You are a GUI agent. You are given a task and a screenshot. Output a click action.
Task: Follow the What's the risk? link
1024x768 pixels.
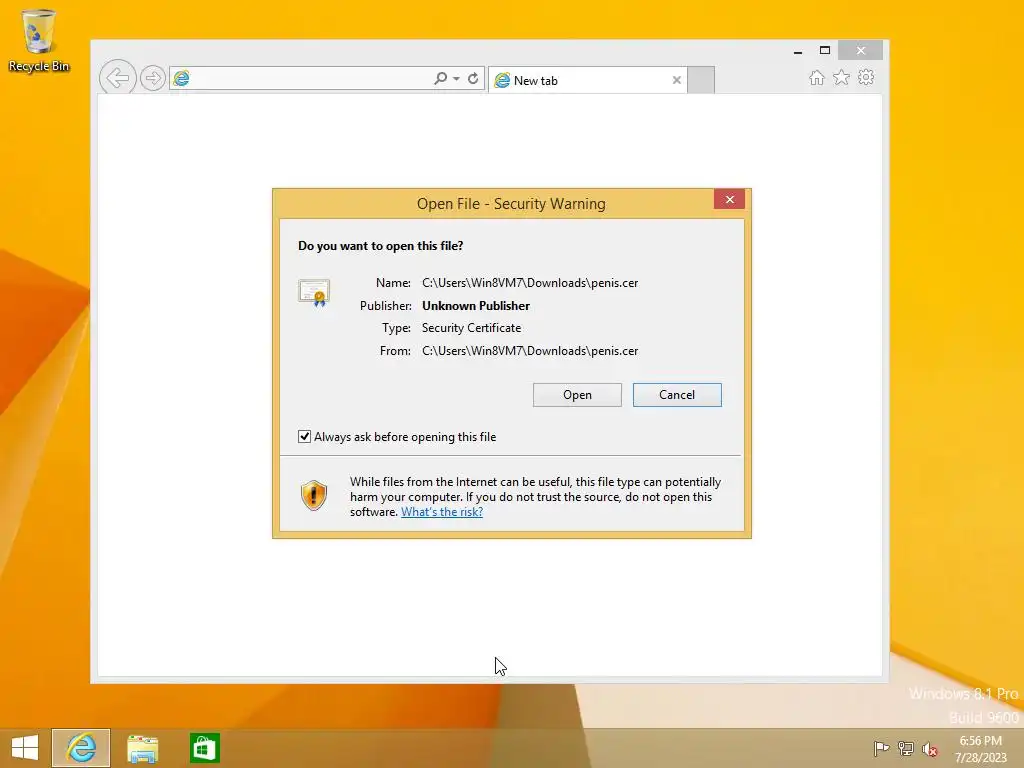(442, 512)
